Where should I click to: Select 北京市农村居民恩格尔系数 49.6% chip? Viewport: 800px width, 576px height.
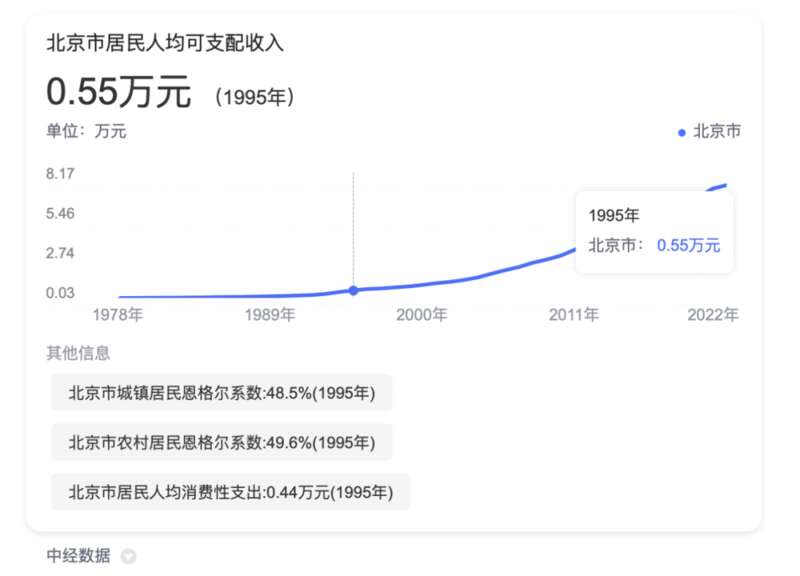click(x=221, y=442)
